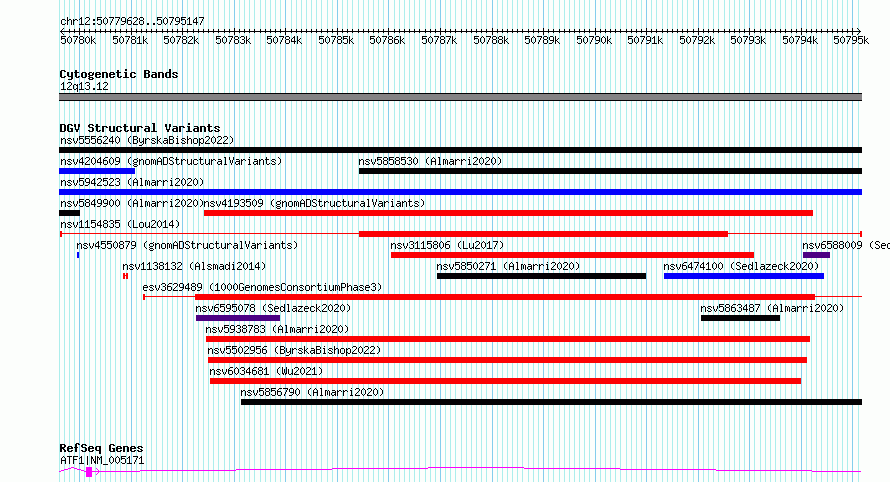This screenshot has width=890, height=482.
Task: Click the nsv6034681 (Wu2021) red bar
Action: click(x=505, y=381)
